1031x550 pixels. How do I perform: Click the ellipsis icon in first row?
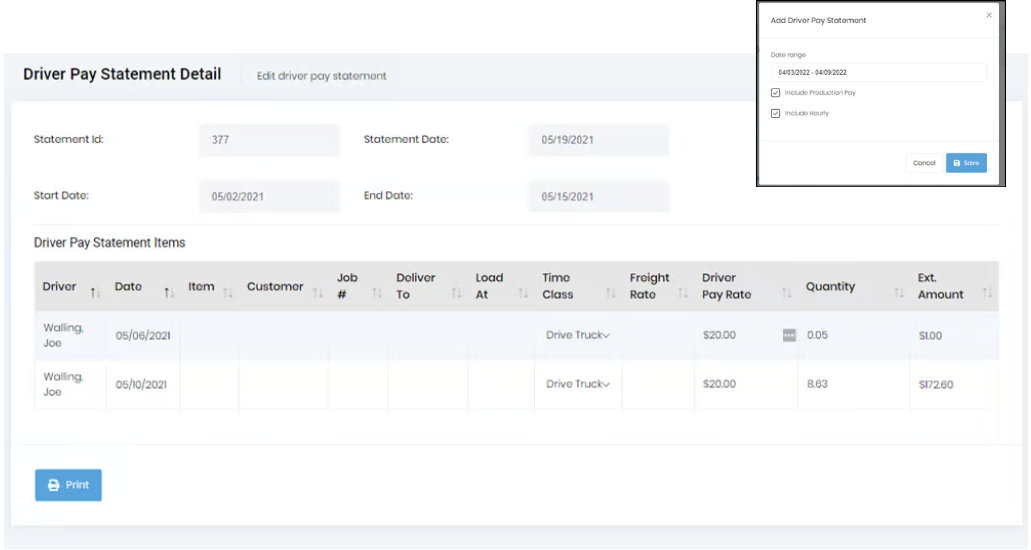coord(789,336)
